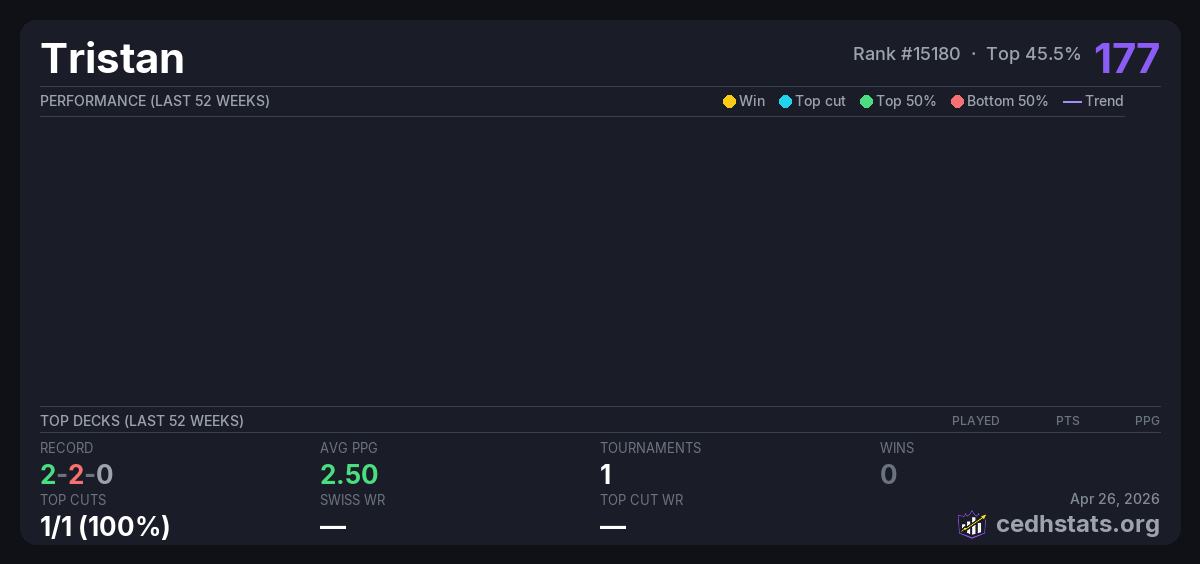Screen dimensions: 1200x564
Task: Click the Apr 26, 2026 date
Action: click(x=1114, y=499)
